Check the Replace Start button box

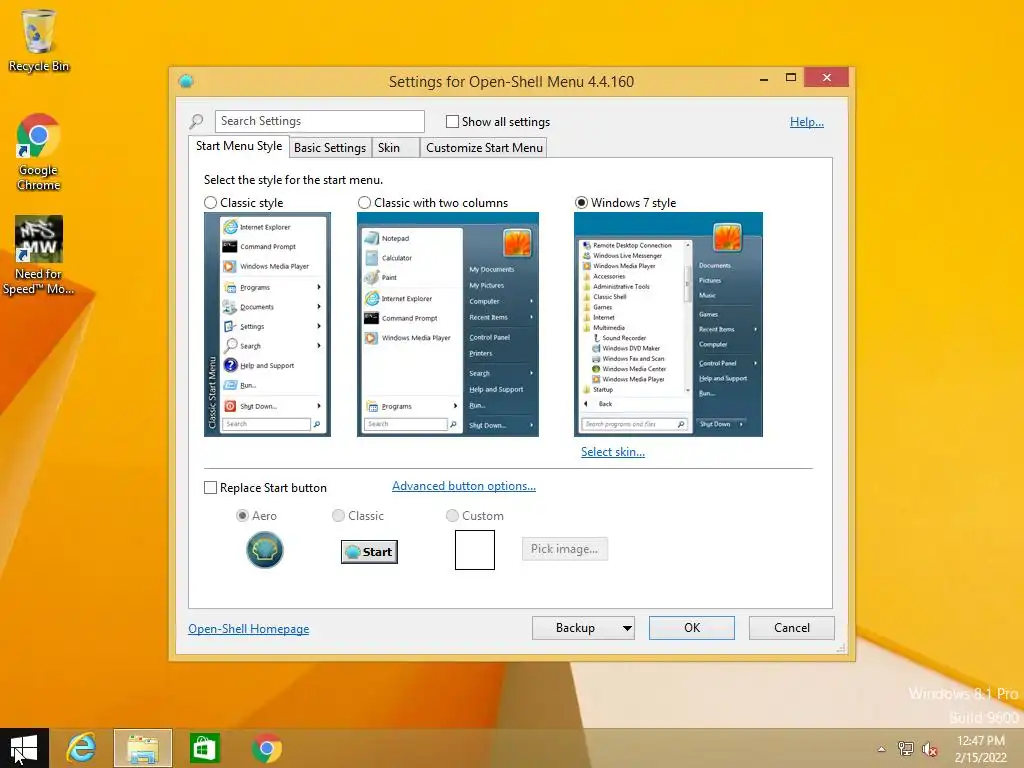point(210,488)
